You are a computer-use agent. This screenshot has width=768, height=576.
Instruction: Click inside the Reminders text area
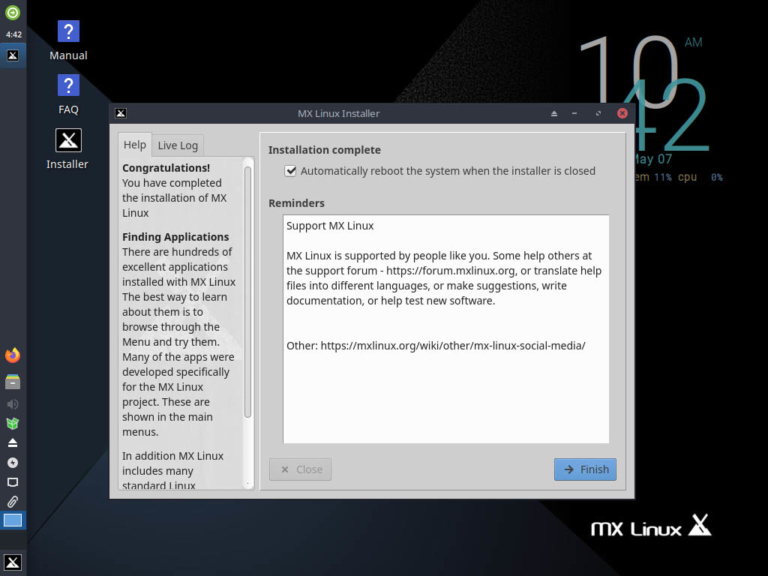446,329
